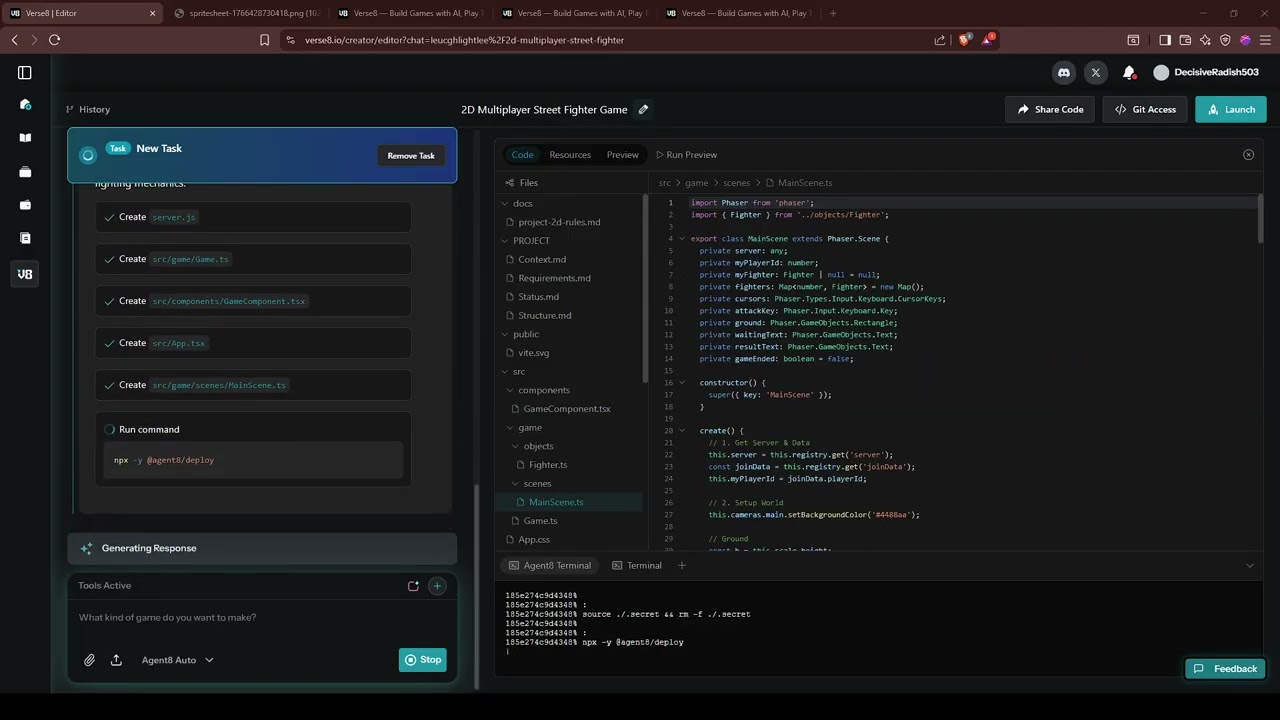Image resolution: width=1280 pixels, height=720 pixels.
Task: Click the DecisiveRadish503 profile avatar
Action: tap(1161, 72)
